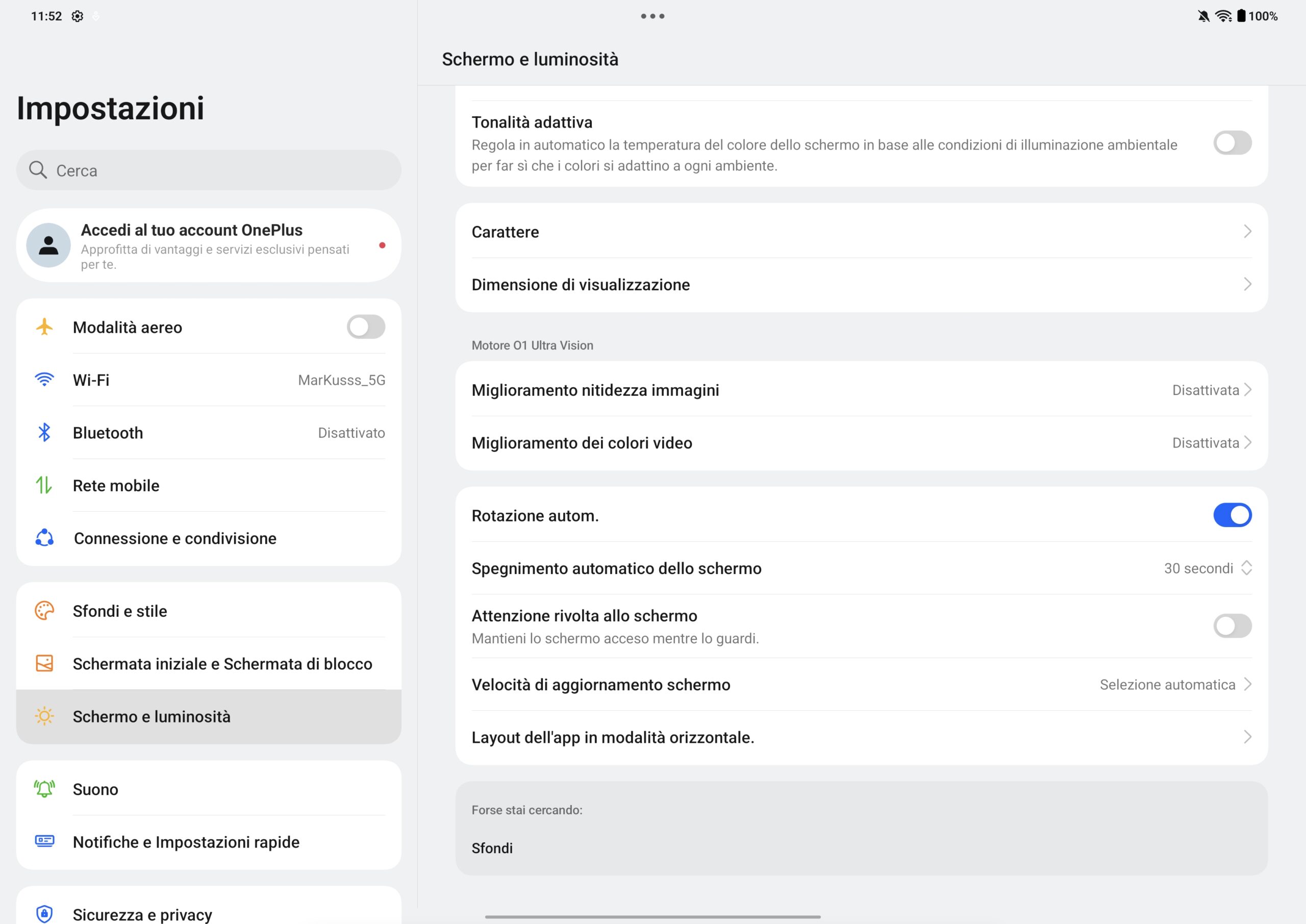Tap 30 secondi value text
Image resolution: width=1306 pixels, height=924 pixels.
(1198, 568)
